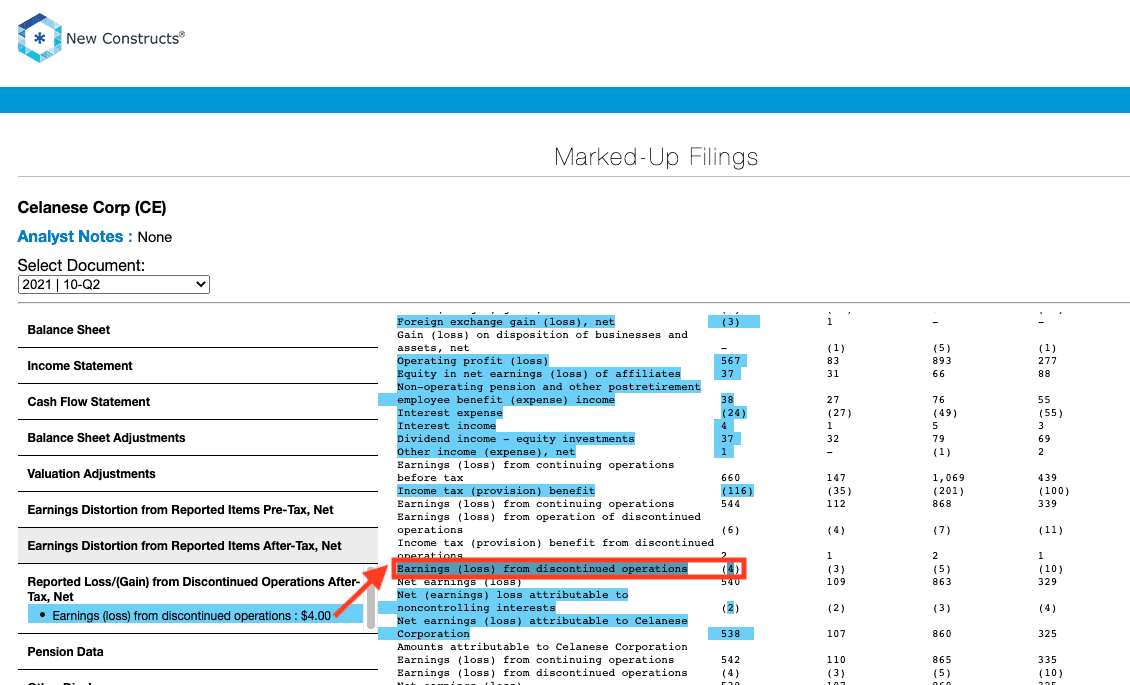This screenshot has height=685, width=1130.
Task: Click the 'Select Document:' label
Action: click(81, 265)
